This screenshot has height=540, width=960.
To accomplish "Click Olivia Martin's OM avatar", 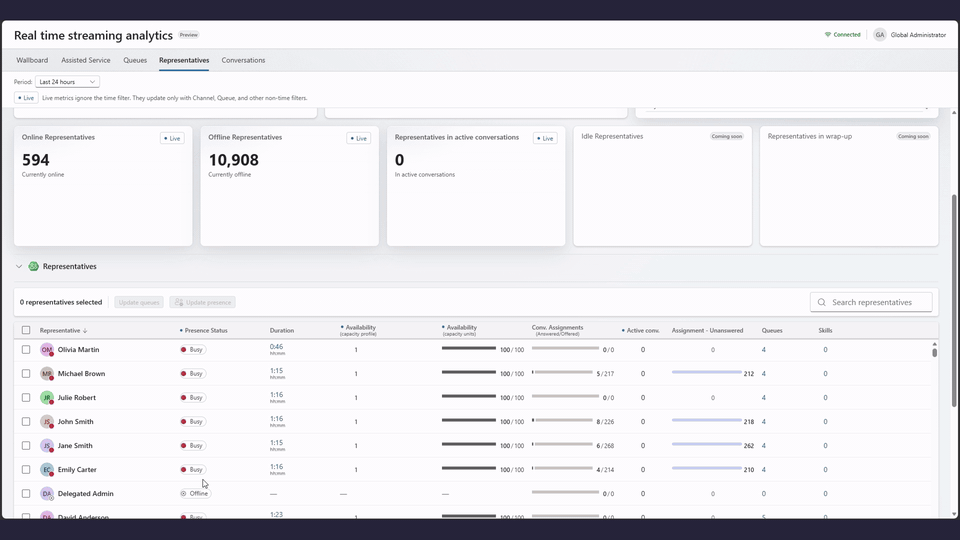I will [47, 350].
